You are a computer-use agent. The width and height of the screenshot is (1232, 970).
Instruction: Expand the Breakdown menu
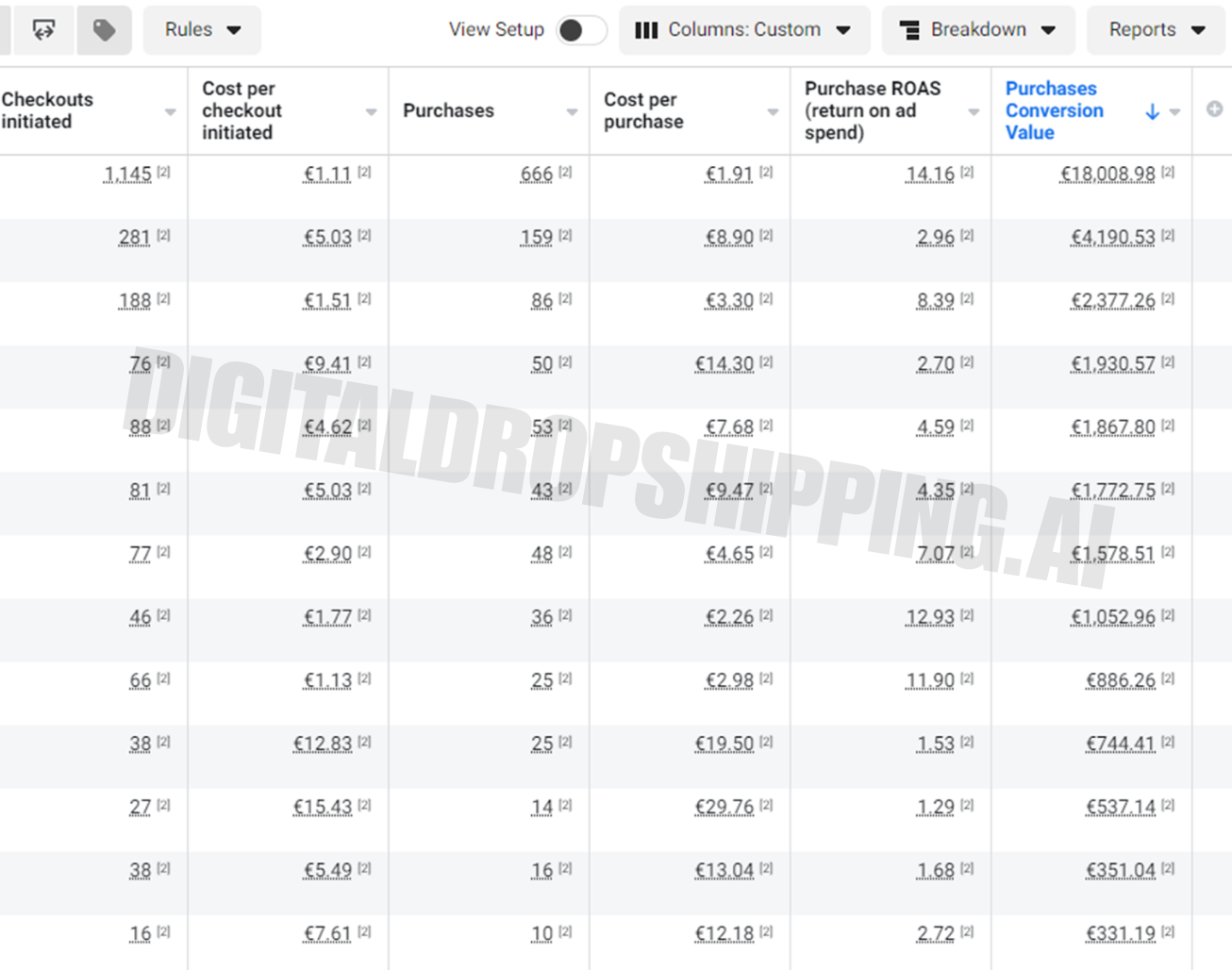tap(977, 30)
